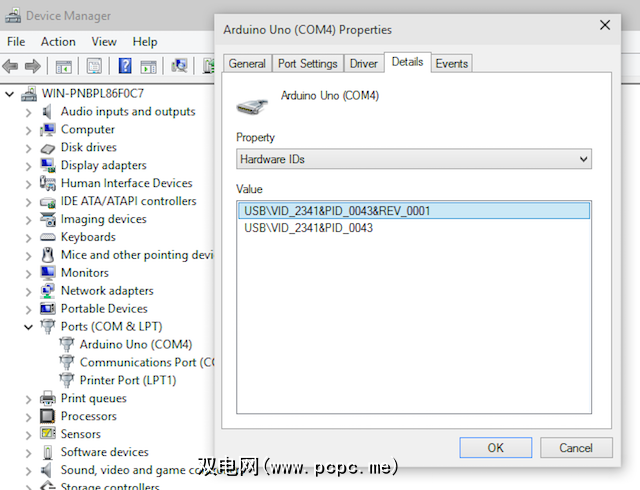This screenshot has height=490, width=640.
Task: Expand the Audio inputs and outputs node
Action: [x=28, y=113]
